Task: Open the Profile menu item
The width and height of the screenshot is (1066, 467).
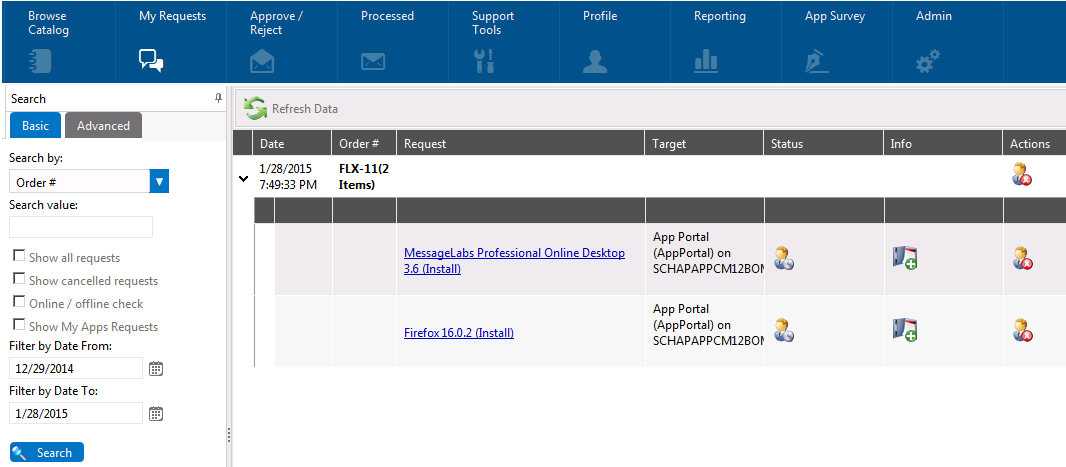Action: 601,41
